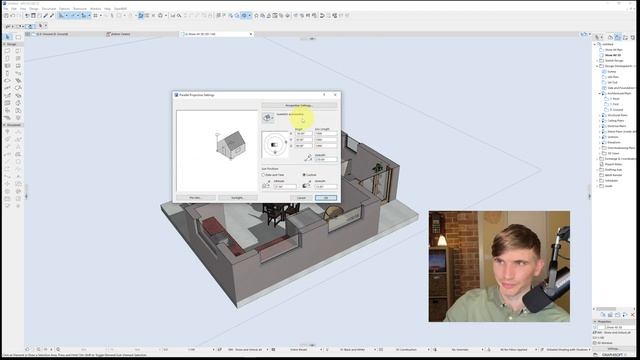Screen dimensions: 640x360
Task: Click the camera azimuth icon in dialog
Action: point(308,157)
